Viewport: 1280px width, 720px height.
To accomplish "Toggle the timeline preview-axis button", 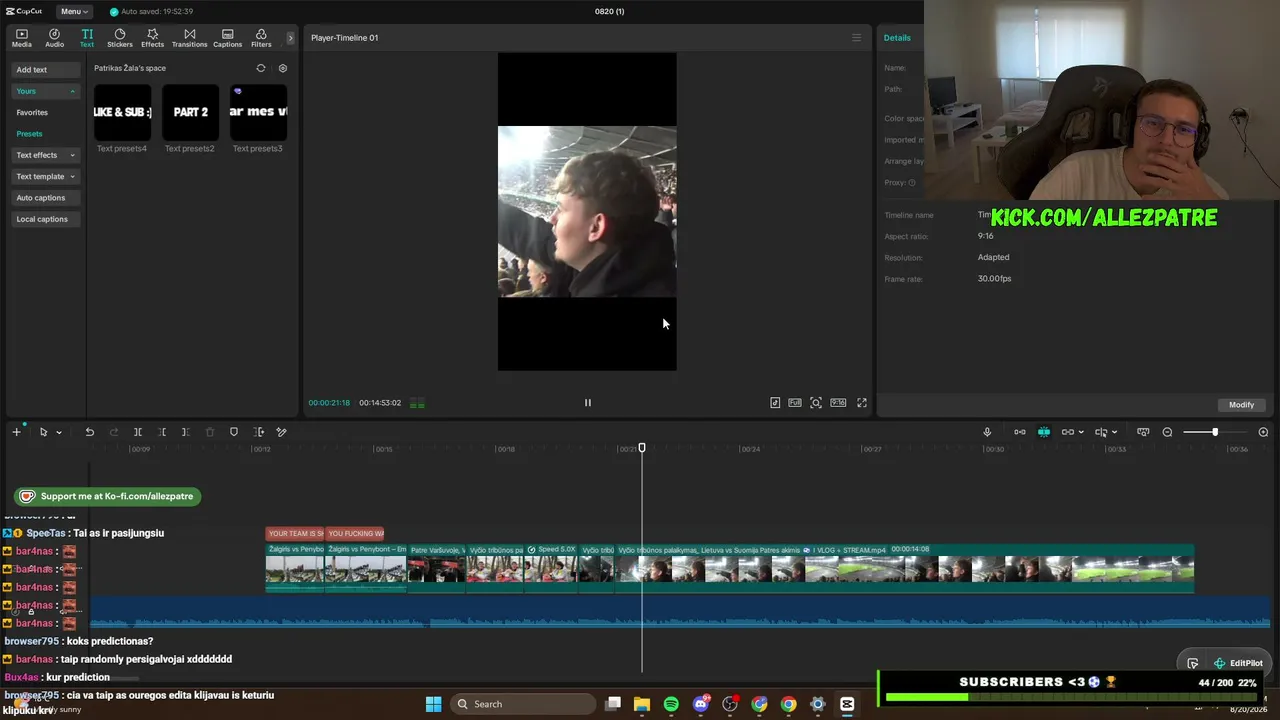I will (1101, 432).
